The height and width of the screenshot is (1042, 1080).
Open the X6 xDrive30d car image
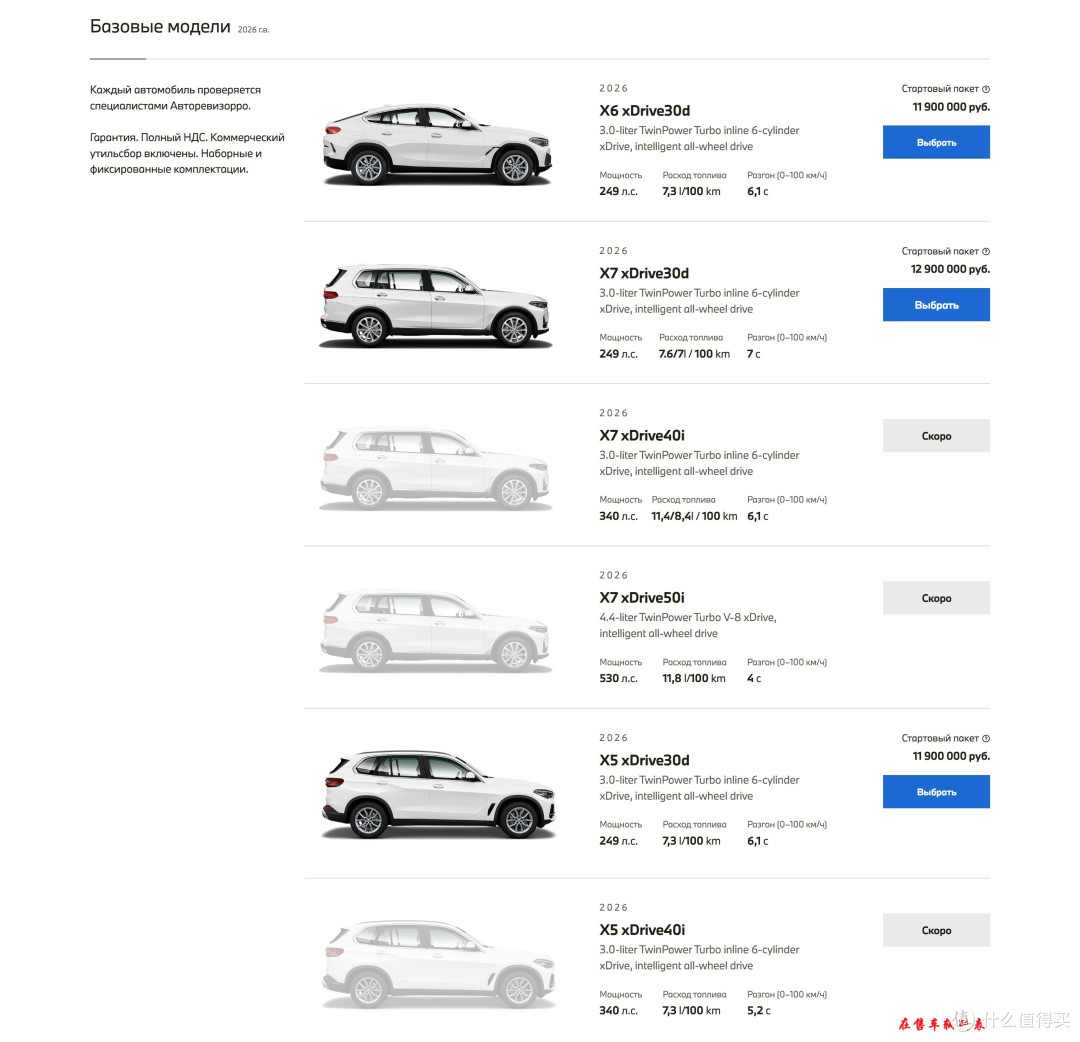[437, 145]
